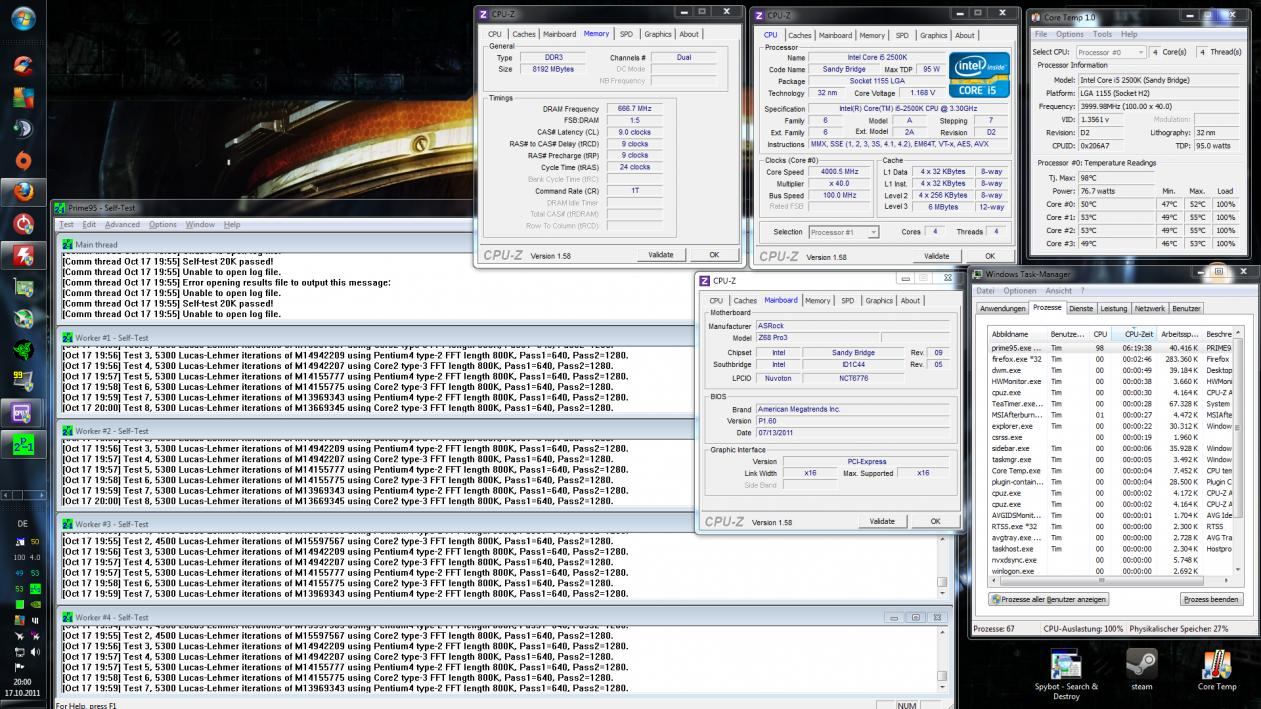This screenshot has width=1261, height=709.
Task: Select HWMonitor.exe process row
Action: pos(1110,381)
